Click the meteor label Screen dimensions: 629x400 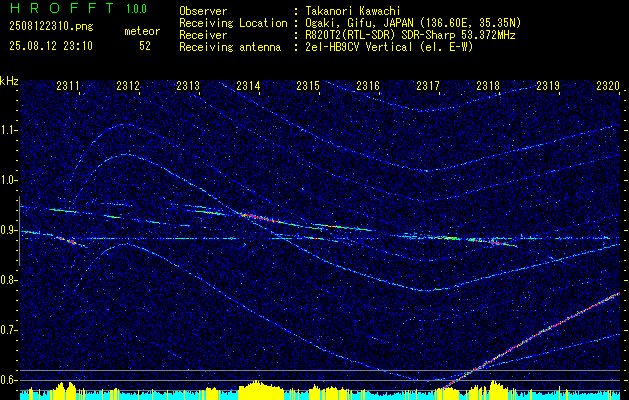click(x=142, y=31)
